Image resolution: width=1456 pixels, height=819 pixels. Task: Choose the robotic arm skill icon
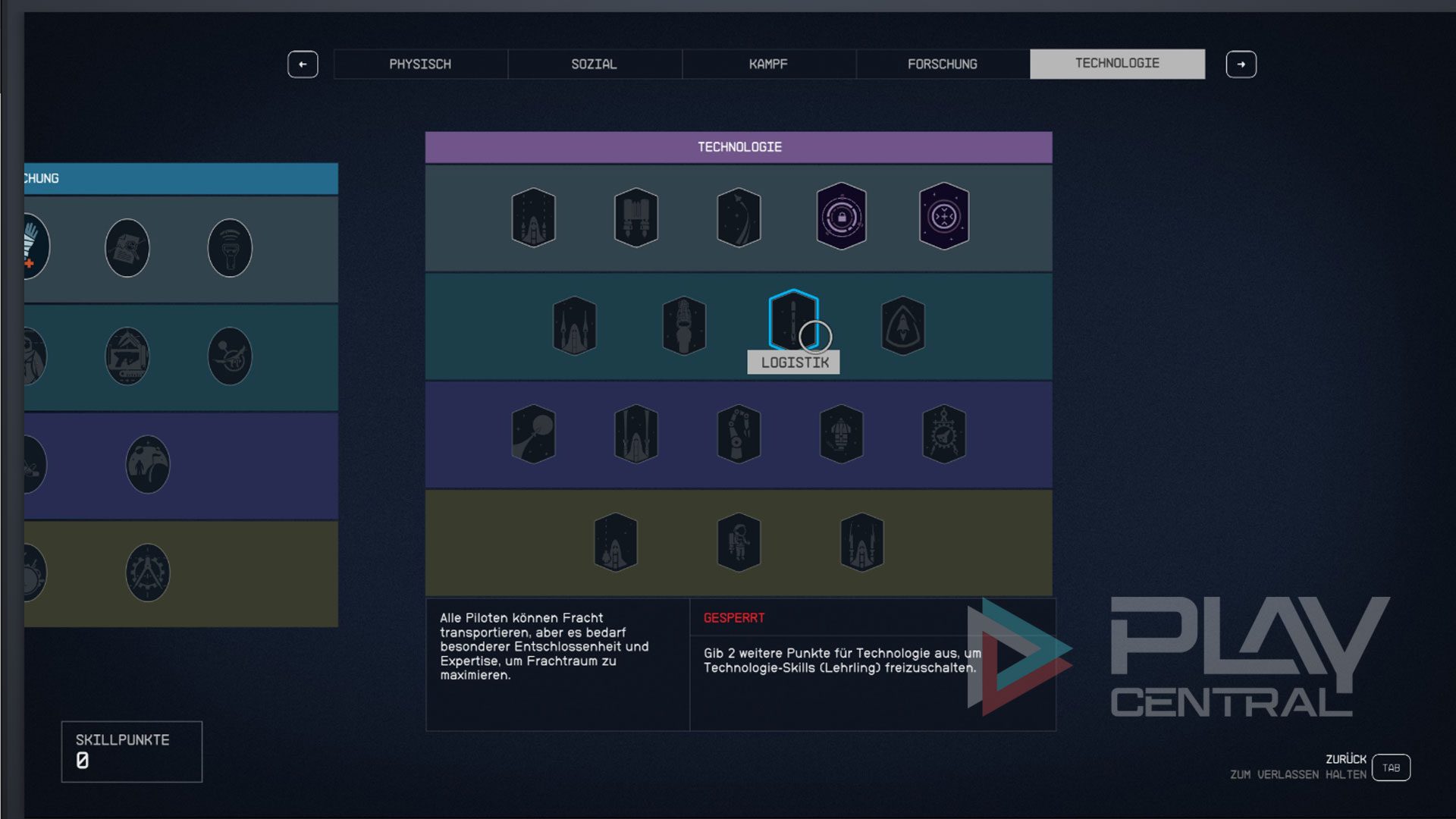pos(738,434)
